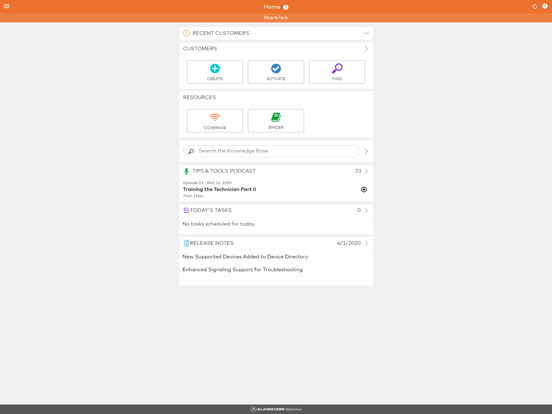The height and width of the screenshot is (414, 552).
Task: Click Release Notes heading text
Action: click(212, 243)
